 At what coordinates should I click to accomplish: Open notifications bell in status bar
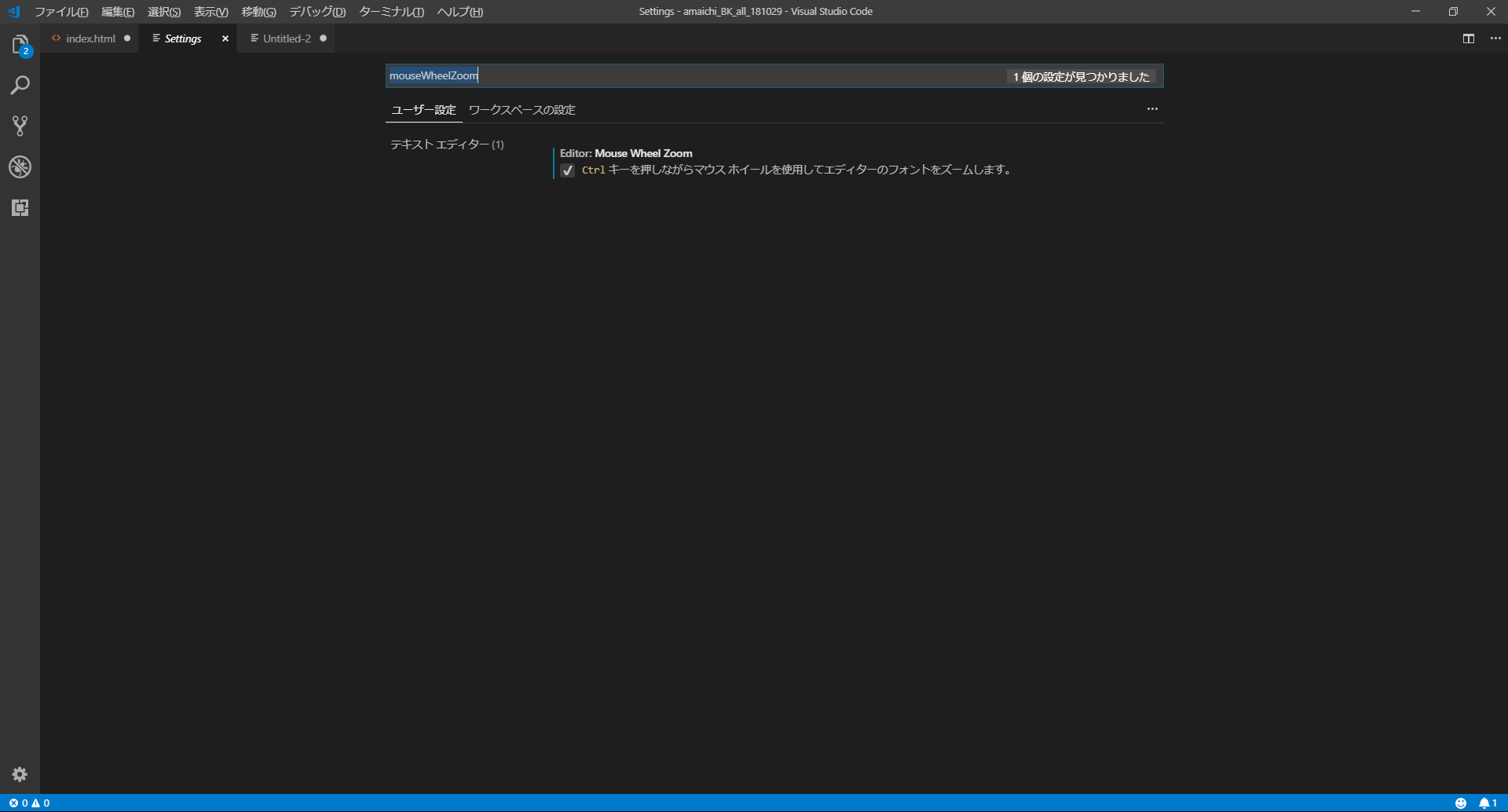coord(1488,803)
